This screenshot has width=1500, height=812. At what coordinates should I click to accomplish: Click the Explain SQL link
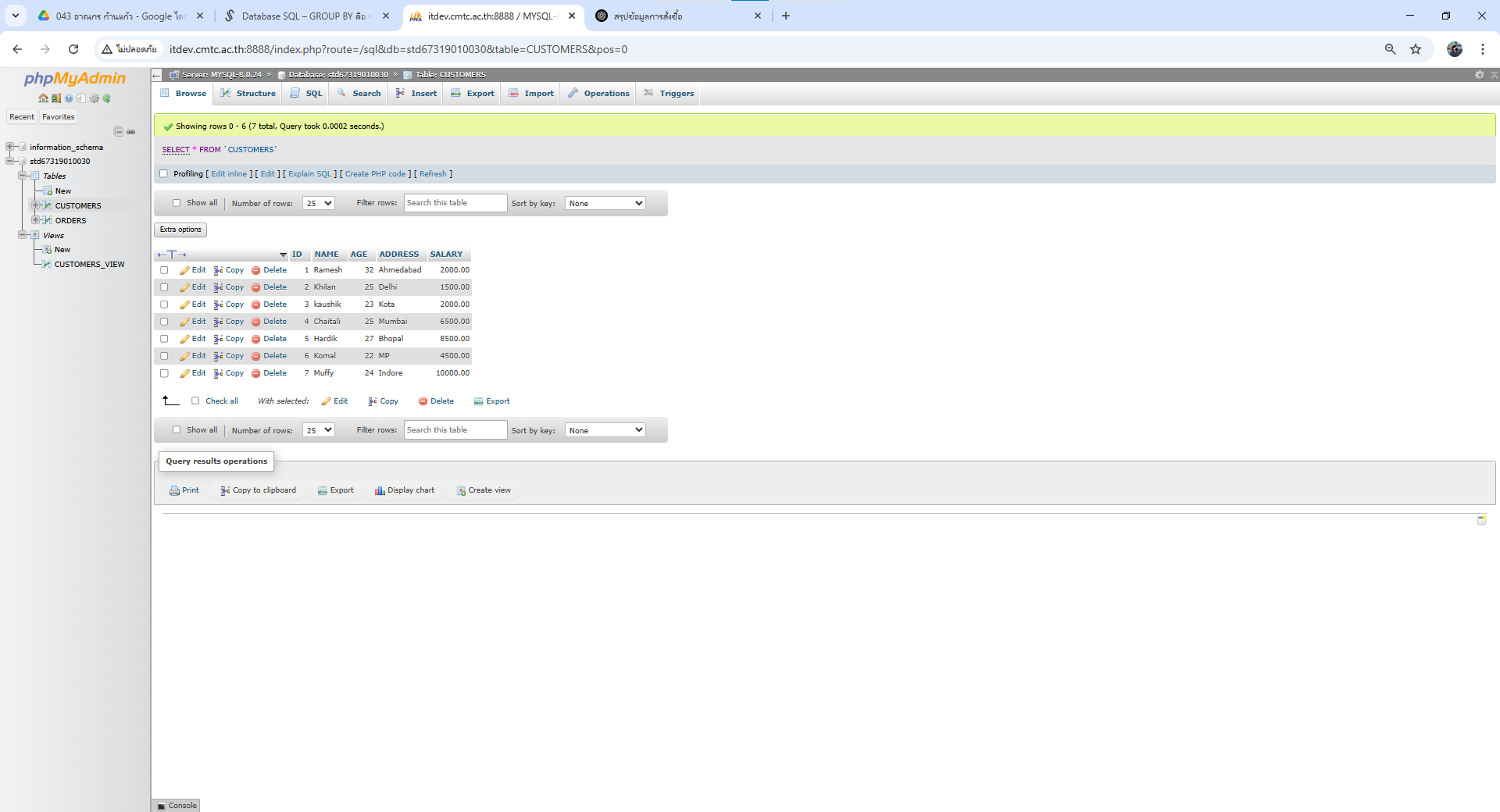310,174
